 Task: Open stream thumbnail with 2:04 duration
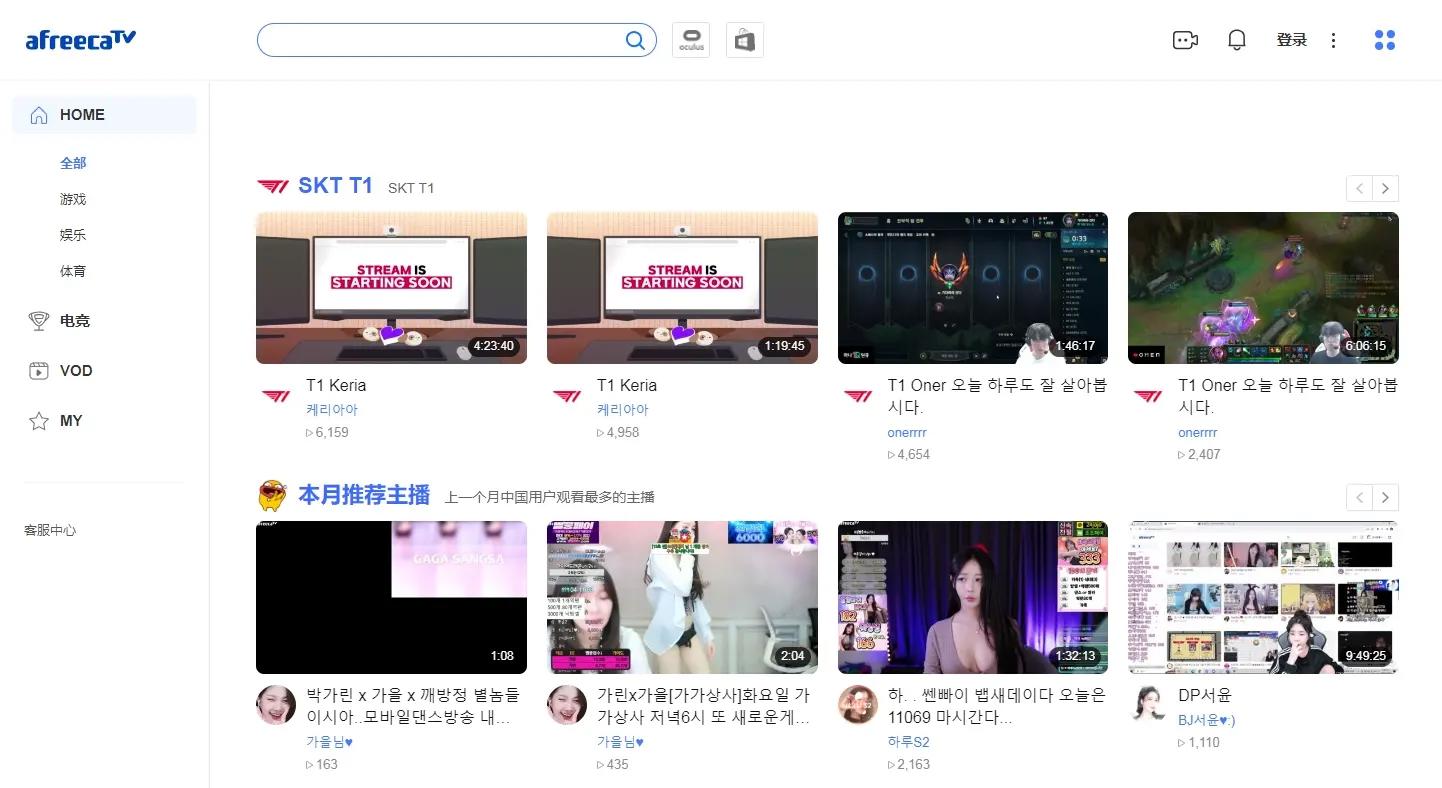(x=682, y=597)
